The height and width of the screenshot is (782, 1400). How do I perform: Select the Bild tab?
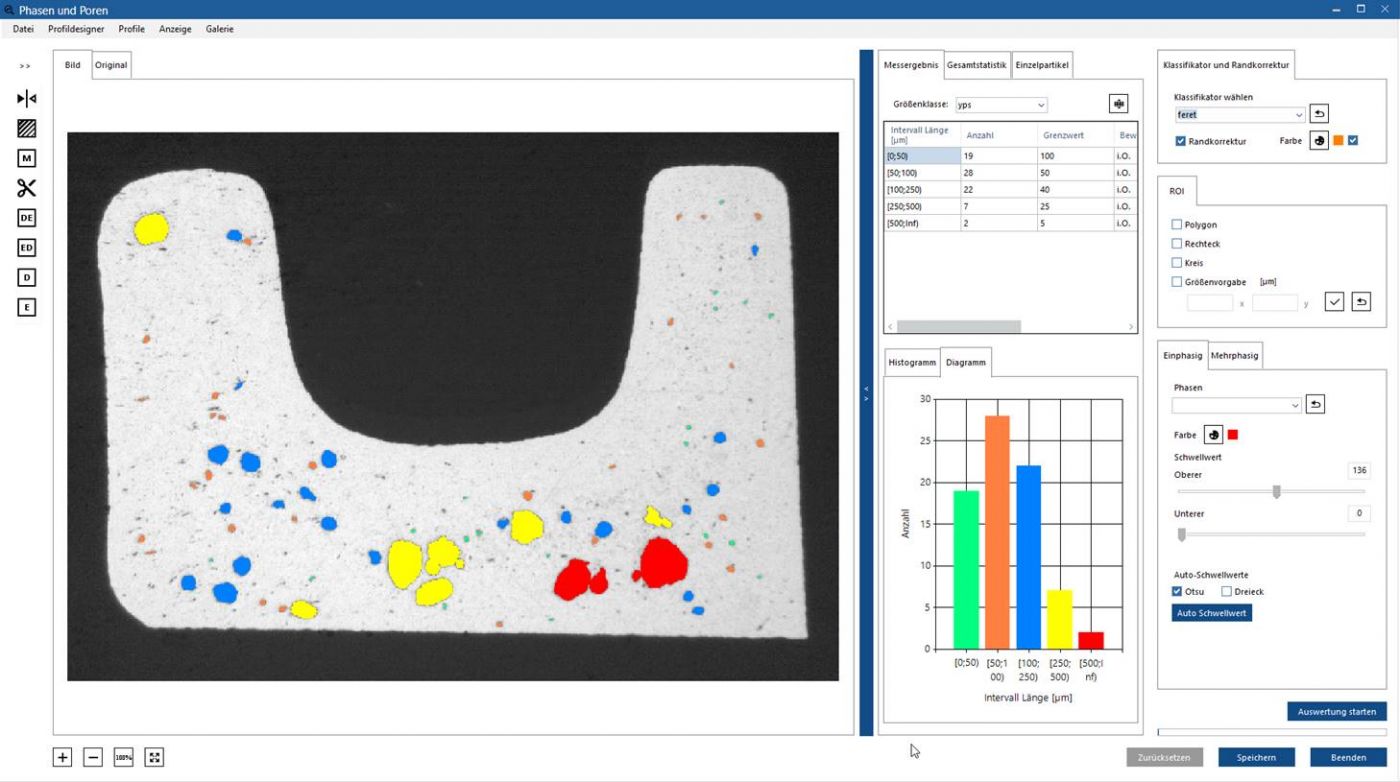[x=73, y=64]
